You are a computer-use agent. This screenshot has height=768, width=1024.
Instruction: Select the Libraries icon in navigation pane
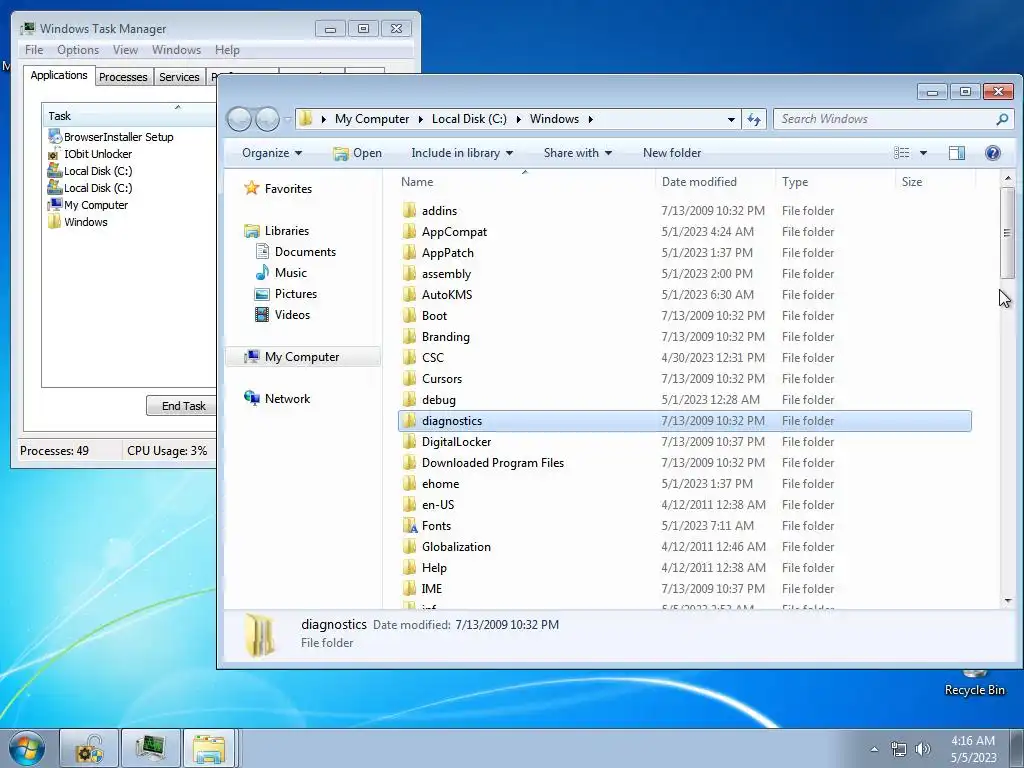251,231
